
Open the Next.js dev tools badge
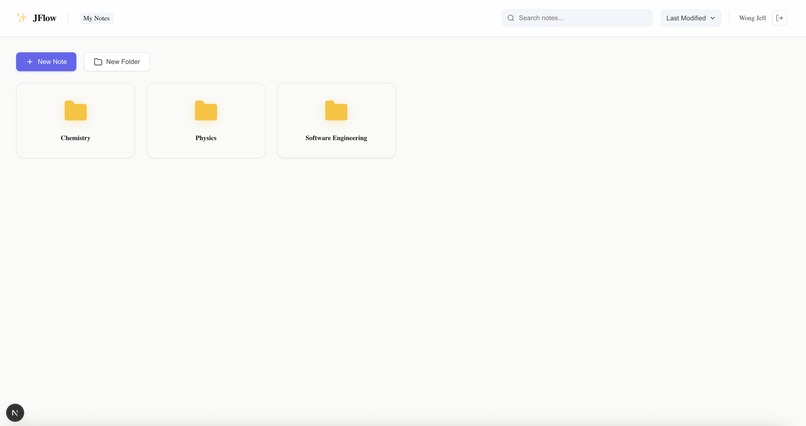click(x=15, y=413)
